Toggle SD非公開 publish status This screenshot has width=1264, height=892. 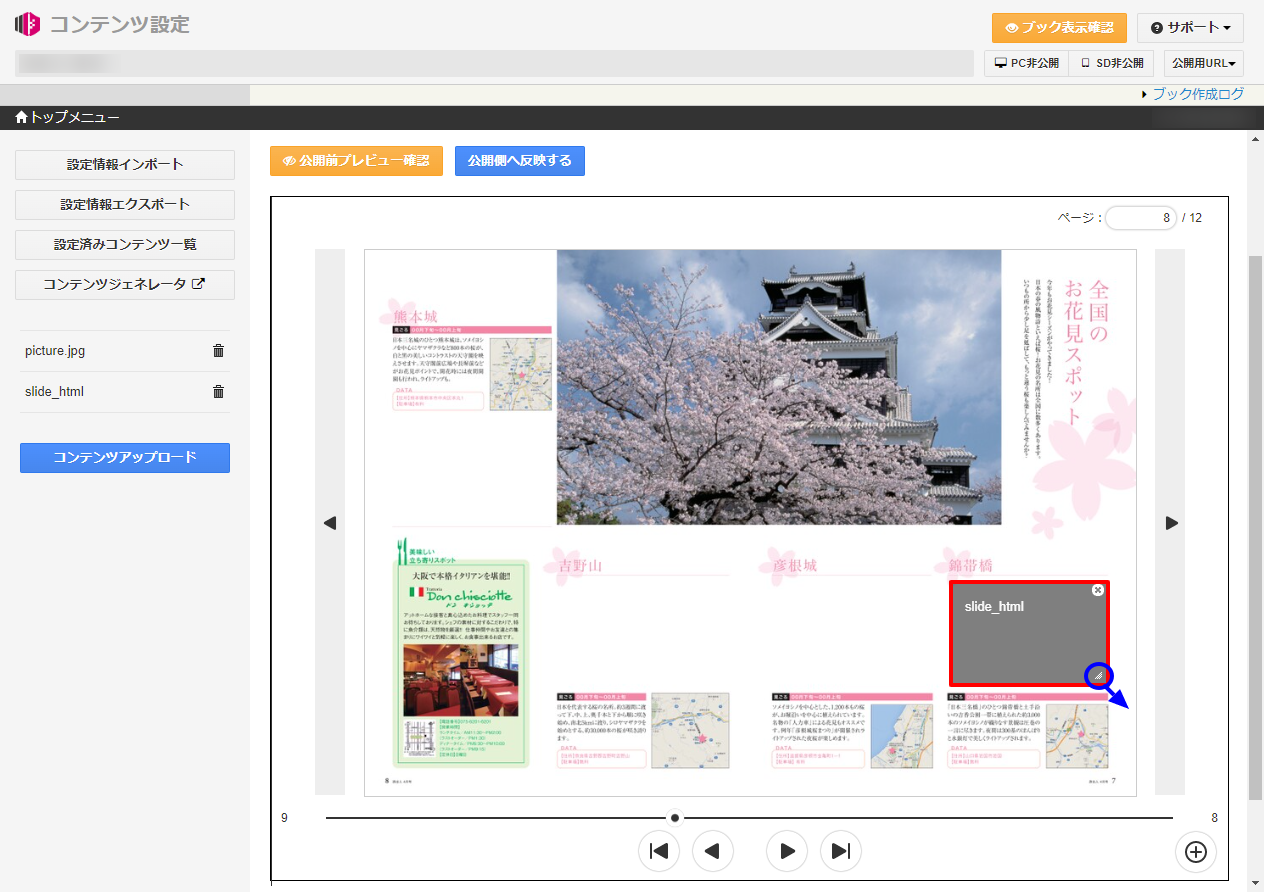tap(1111, 63)
